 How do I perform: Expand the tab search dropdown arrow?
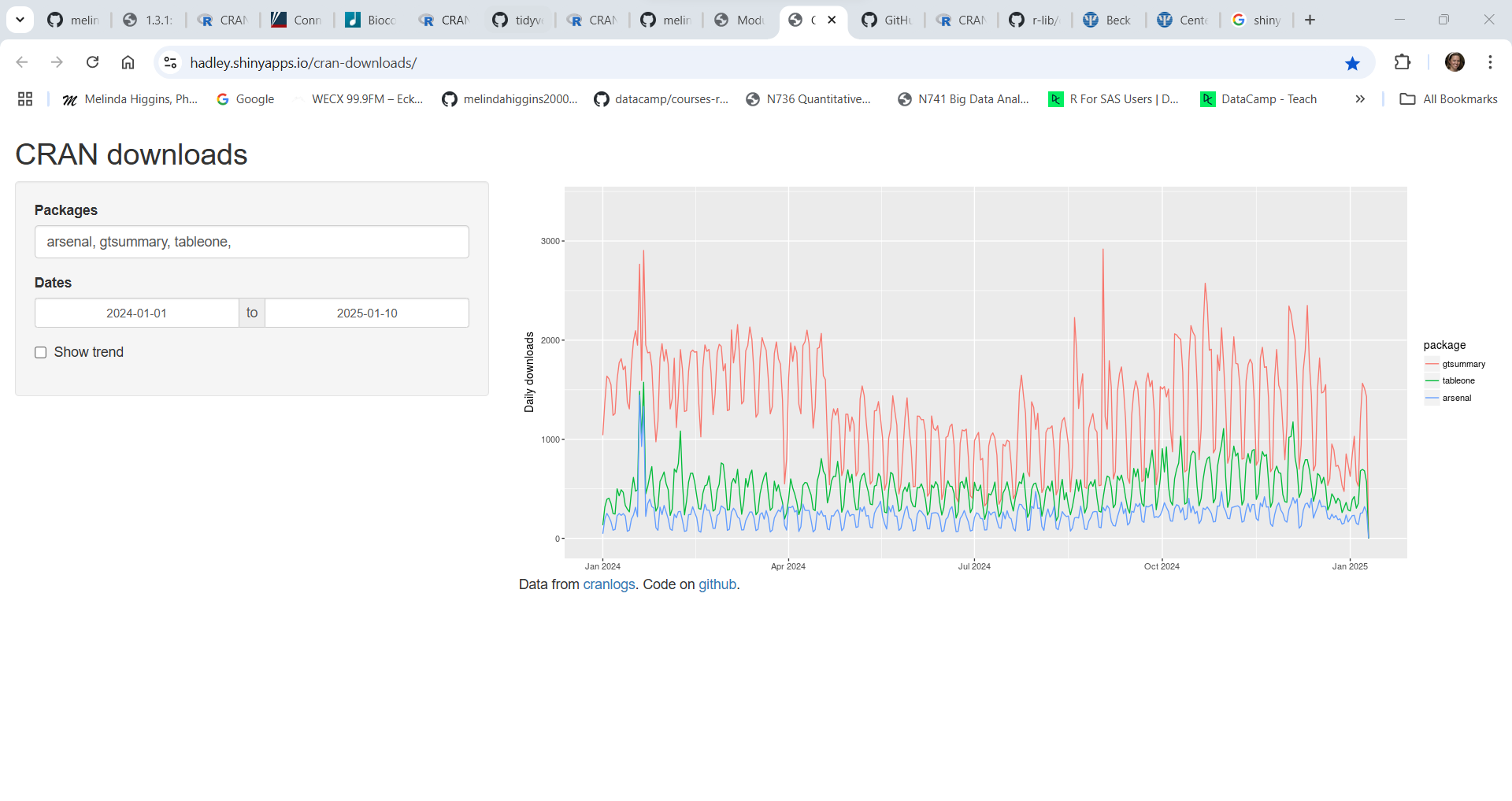[x=20, y=20]
